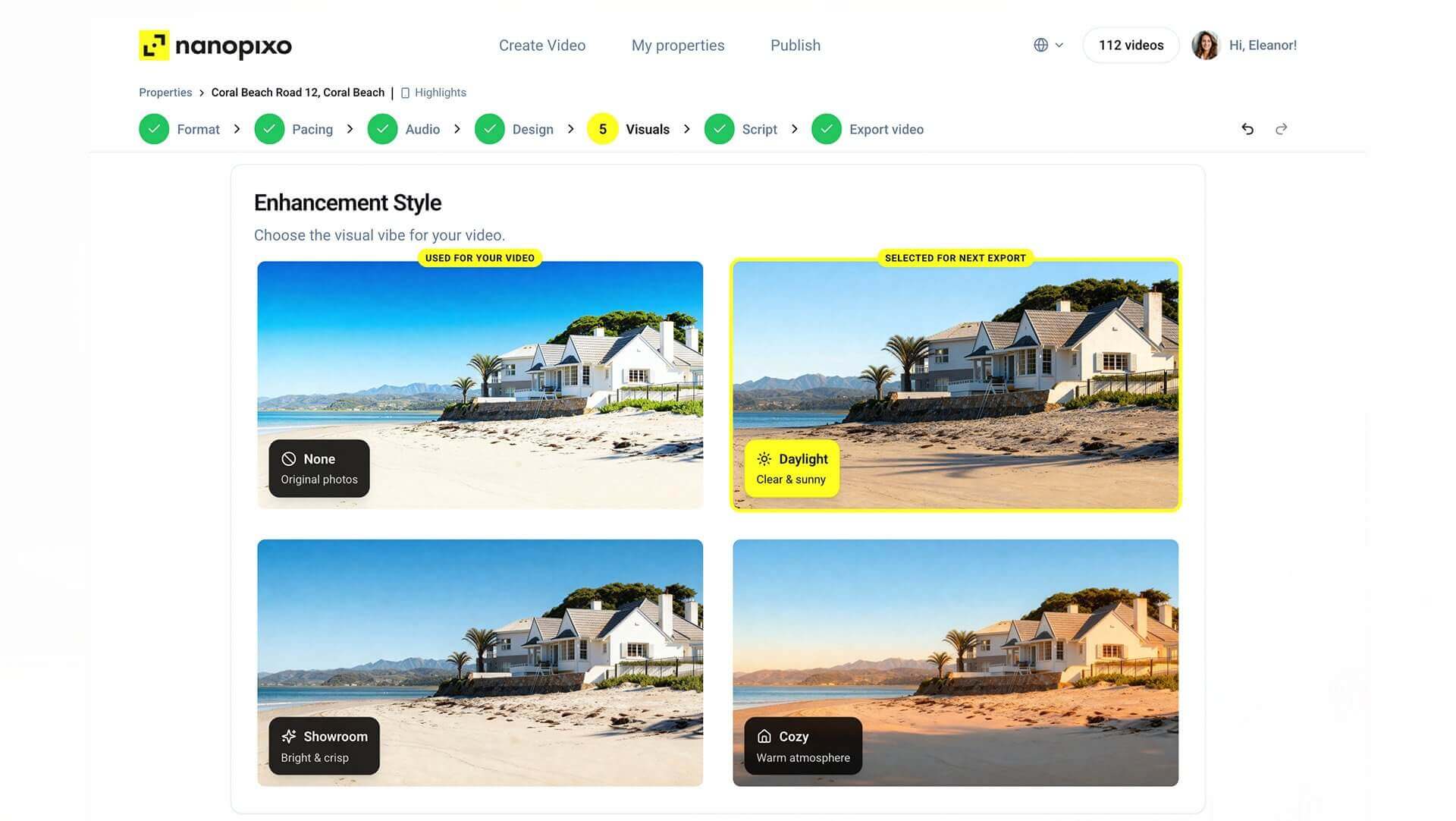Open the Properties breadcrumb link
Image resolution: width=1456 pixels, height=821 pixels.
coord(165,93)
